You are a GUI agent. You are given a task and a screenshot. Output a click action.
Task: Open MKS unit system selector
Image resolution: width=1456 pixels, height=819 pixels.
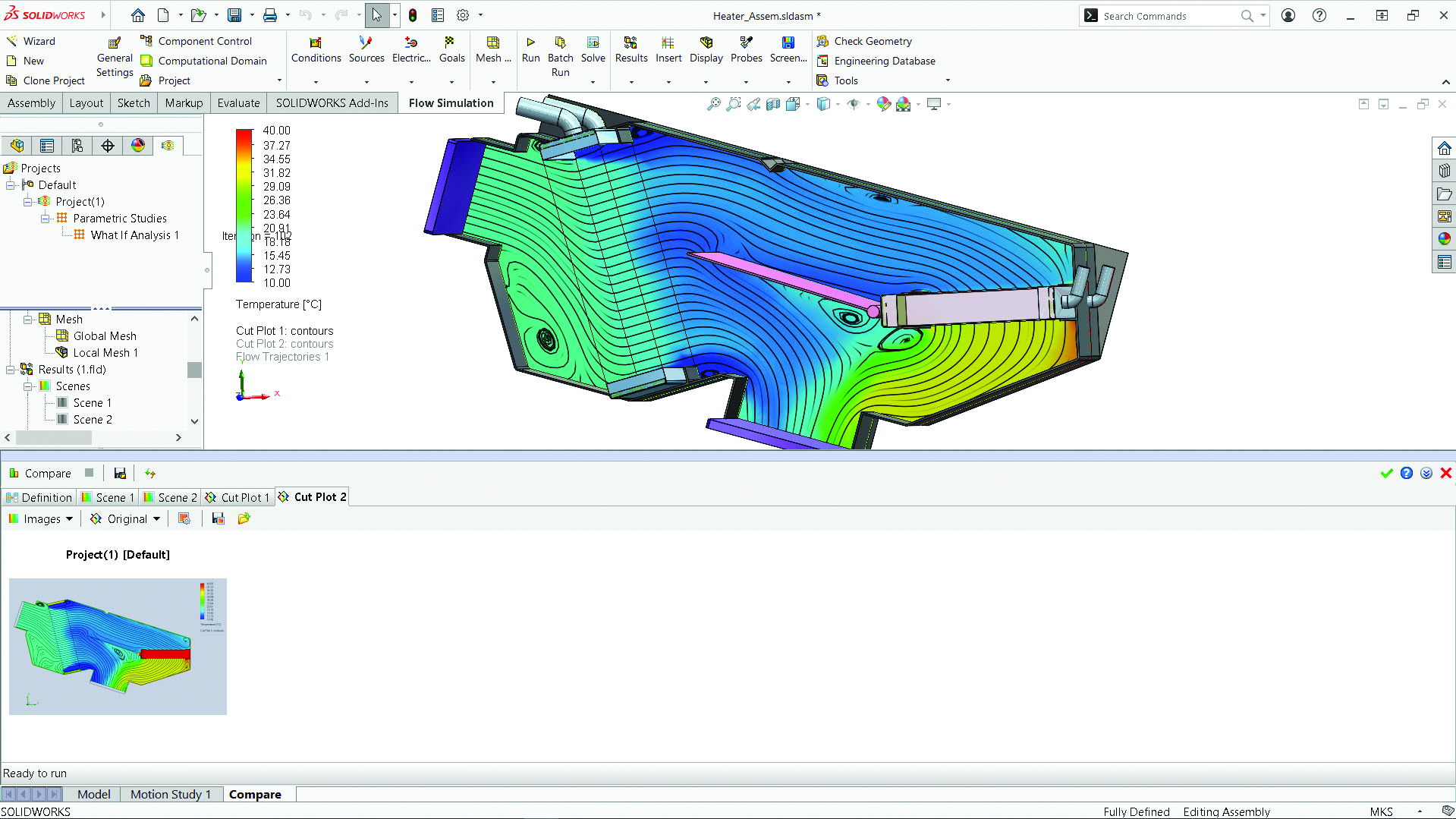(x=1381, y=812)
